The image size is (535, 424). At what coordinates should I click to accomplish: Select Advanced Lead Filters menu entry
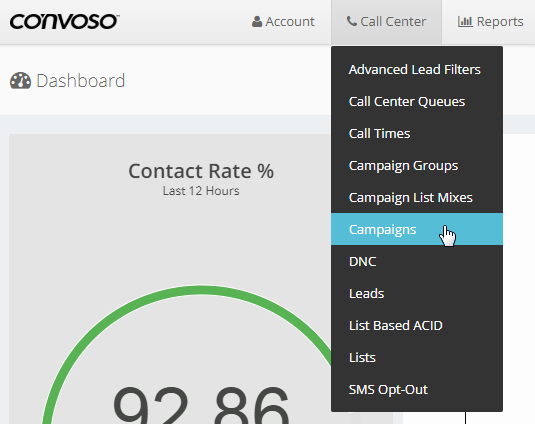pyautogui.click(x=417, y=70)
